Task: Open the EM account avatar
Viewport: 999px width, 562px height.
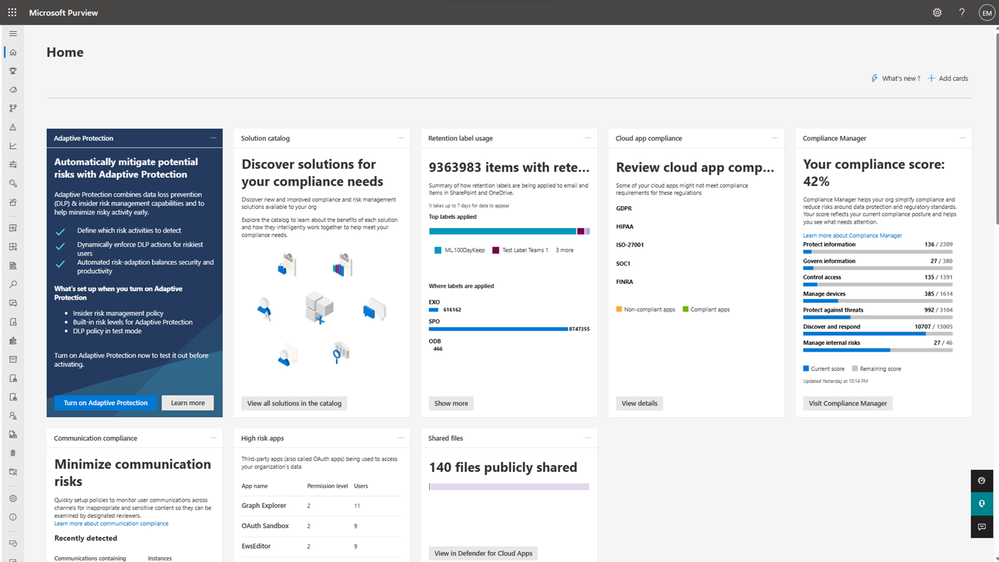Action: coord(986,13)
